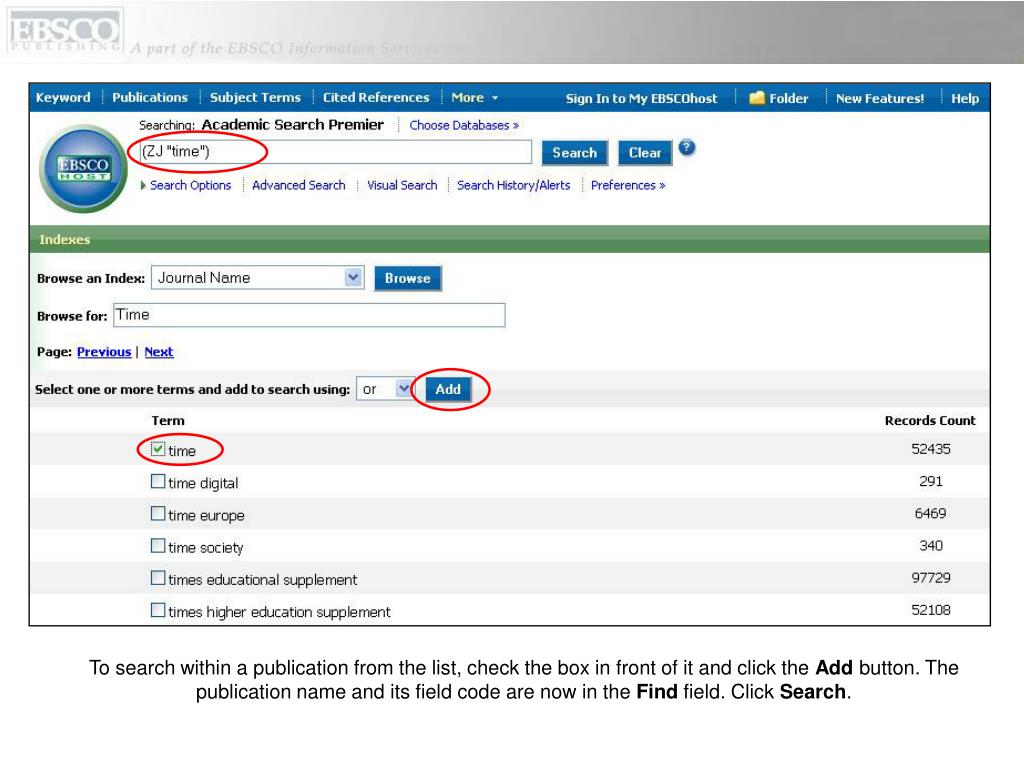
Task: Open the Choose Databases link
Action: (464, 125)
